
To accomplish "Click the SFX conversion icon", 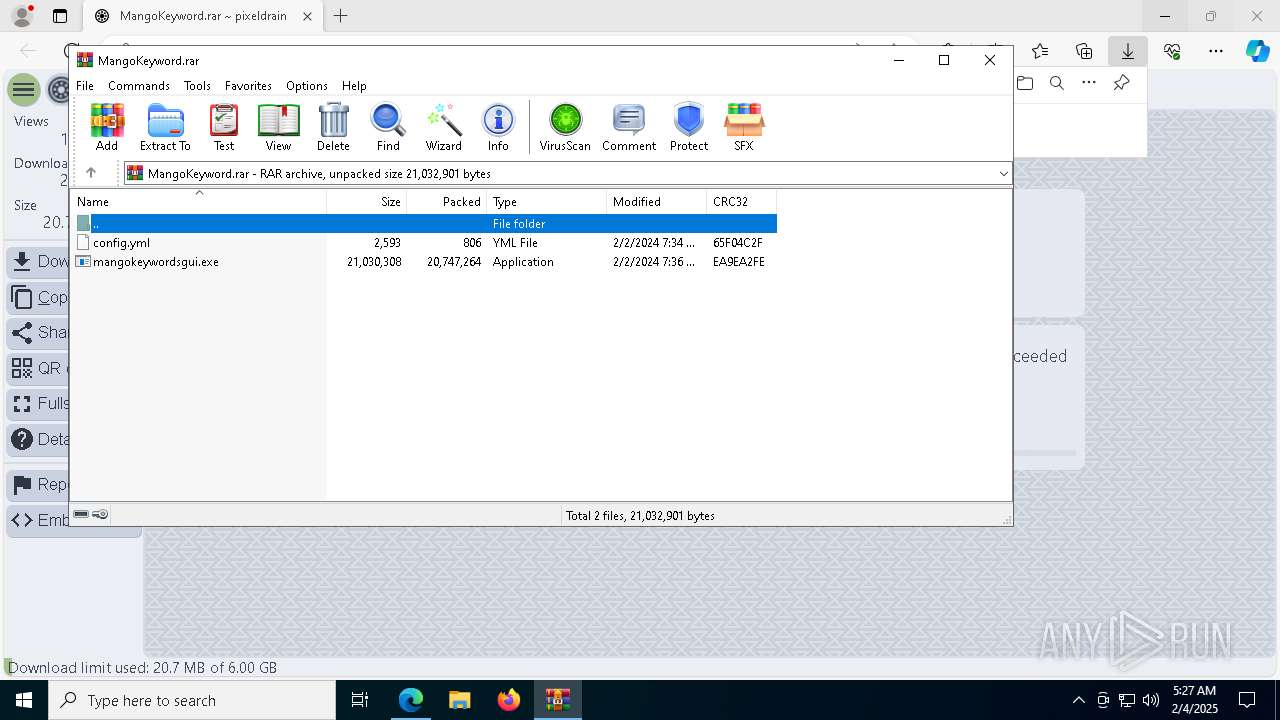I will pos(744,128).
